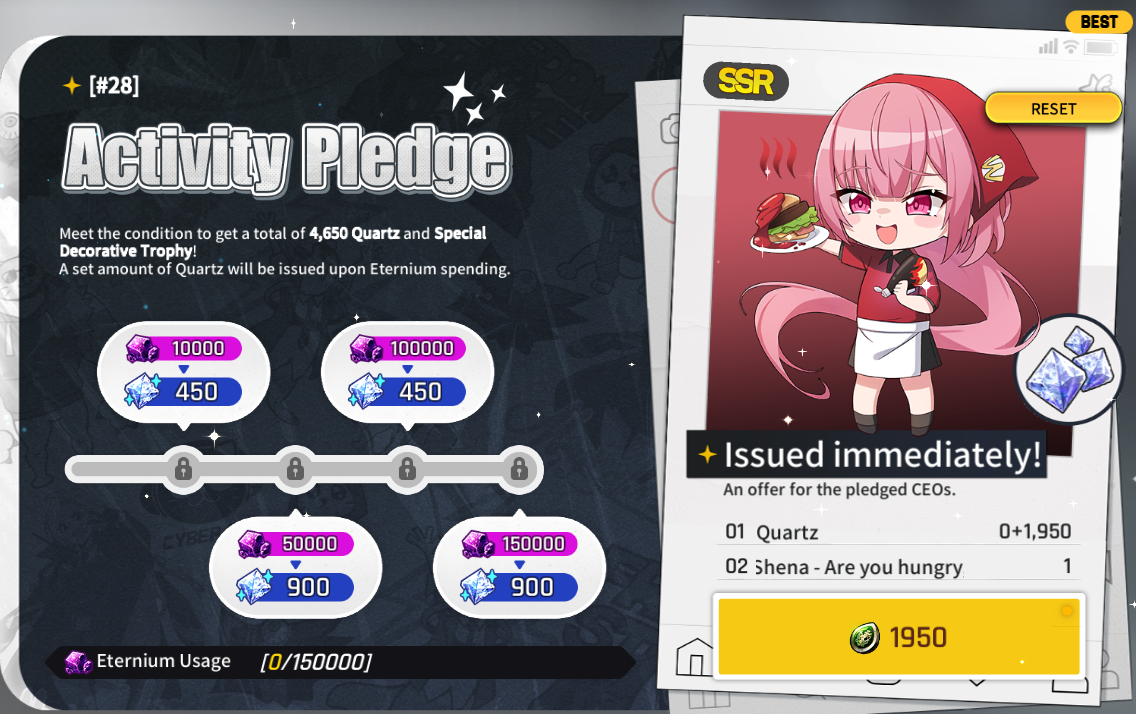1136x714 pixels.
Task: Select the 50000 Eternium reward bubble
Action: (x=296, y=567)
